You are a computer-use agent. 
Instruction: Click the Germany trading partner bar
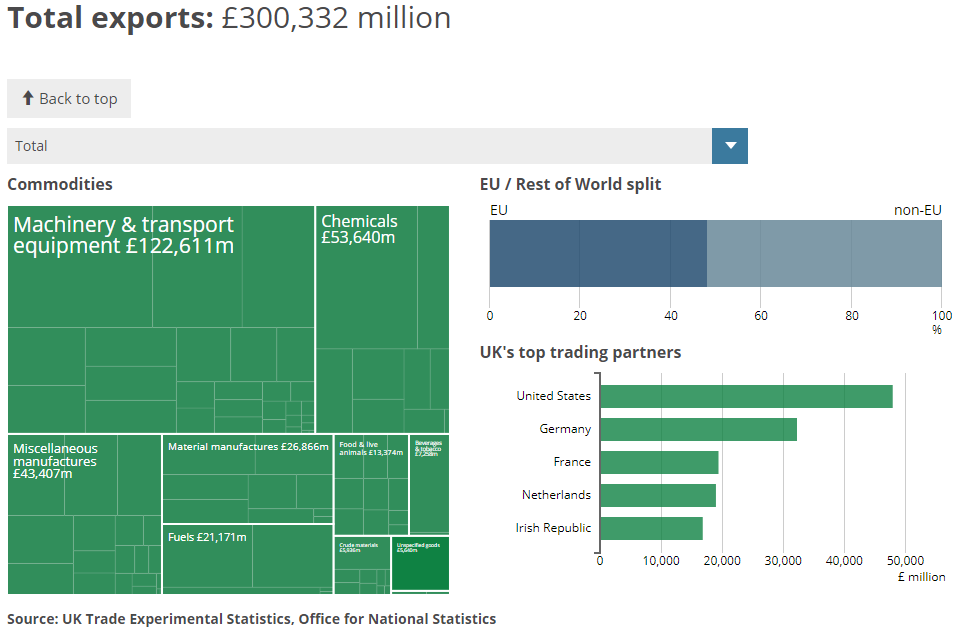(x=698, y=429)
